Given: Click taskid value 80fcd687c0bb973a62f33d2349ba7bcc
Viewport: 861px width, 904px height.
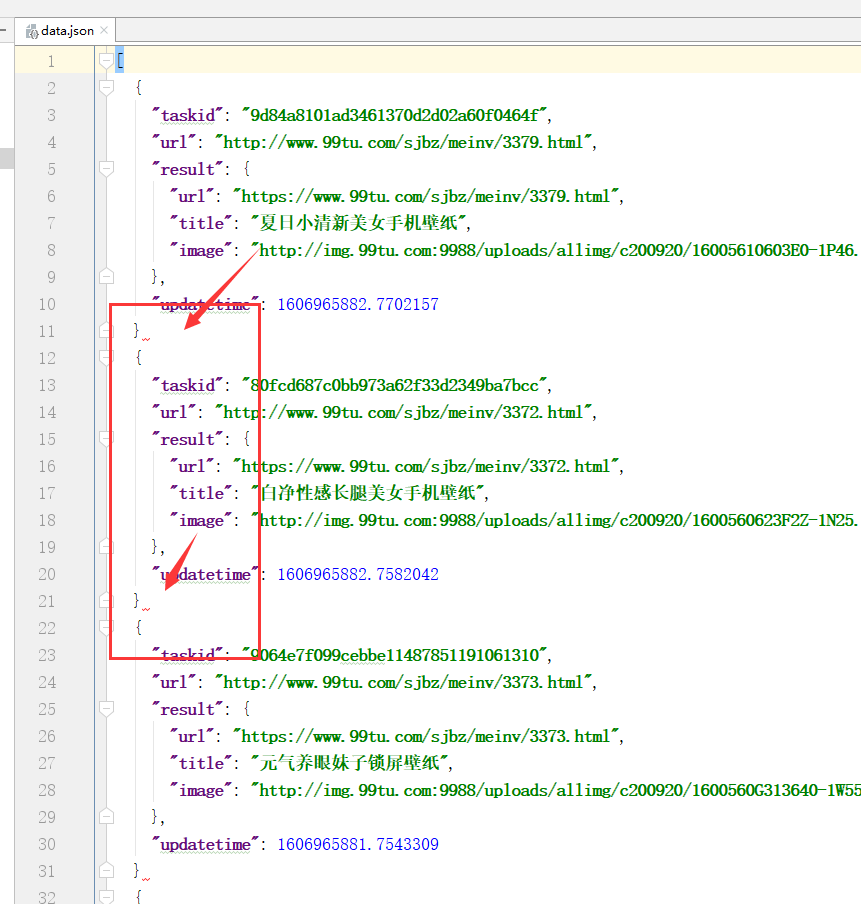Looking at the screenshot, I should pos(395,385).
